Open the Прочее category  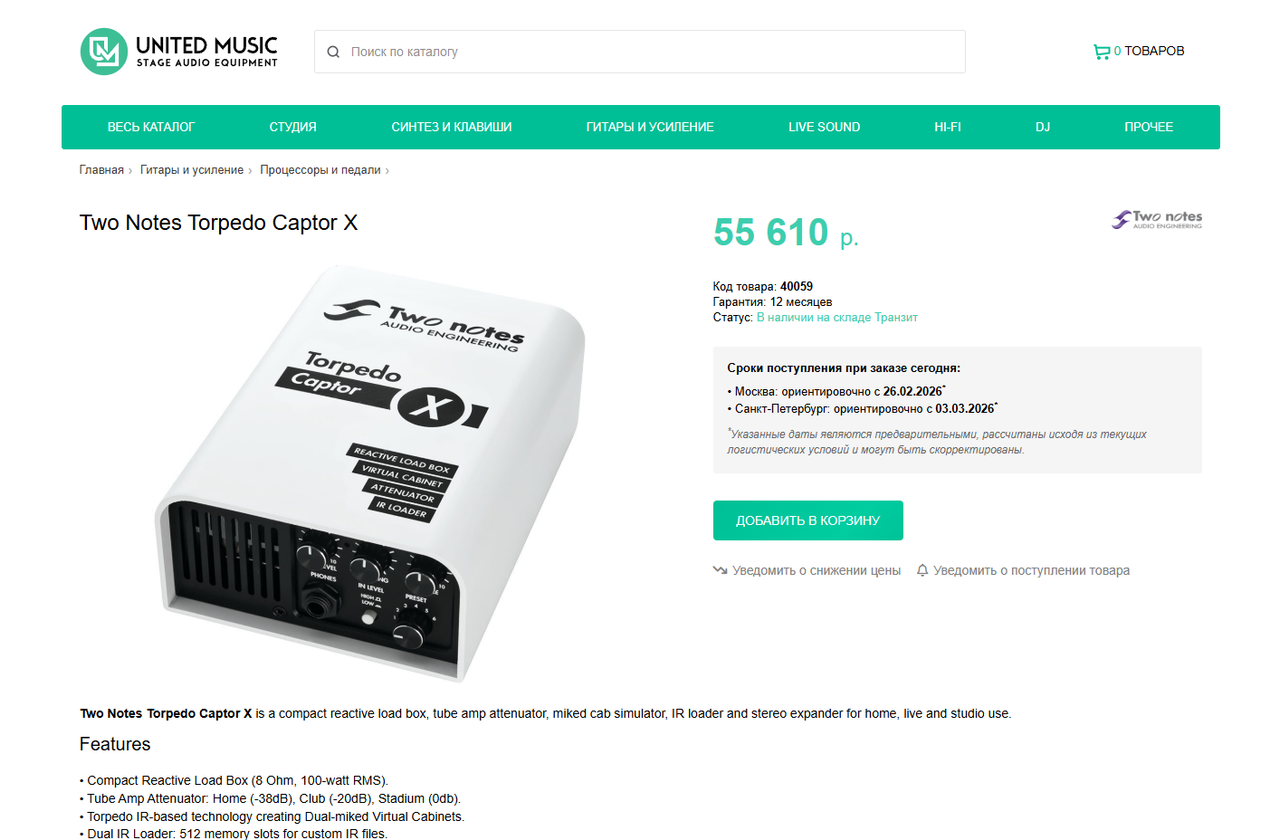(1148, 127)
